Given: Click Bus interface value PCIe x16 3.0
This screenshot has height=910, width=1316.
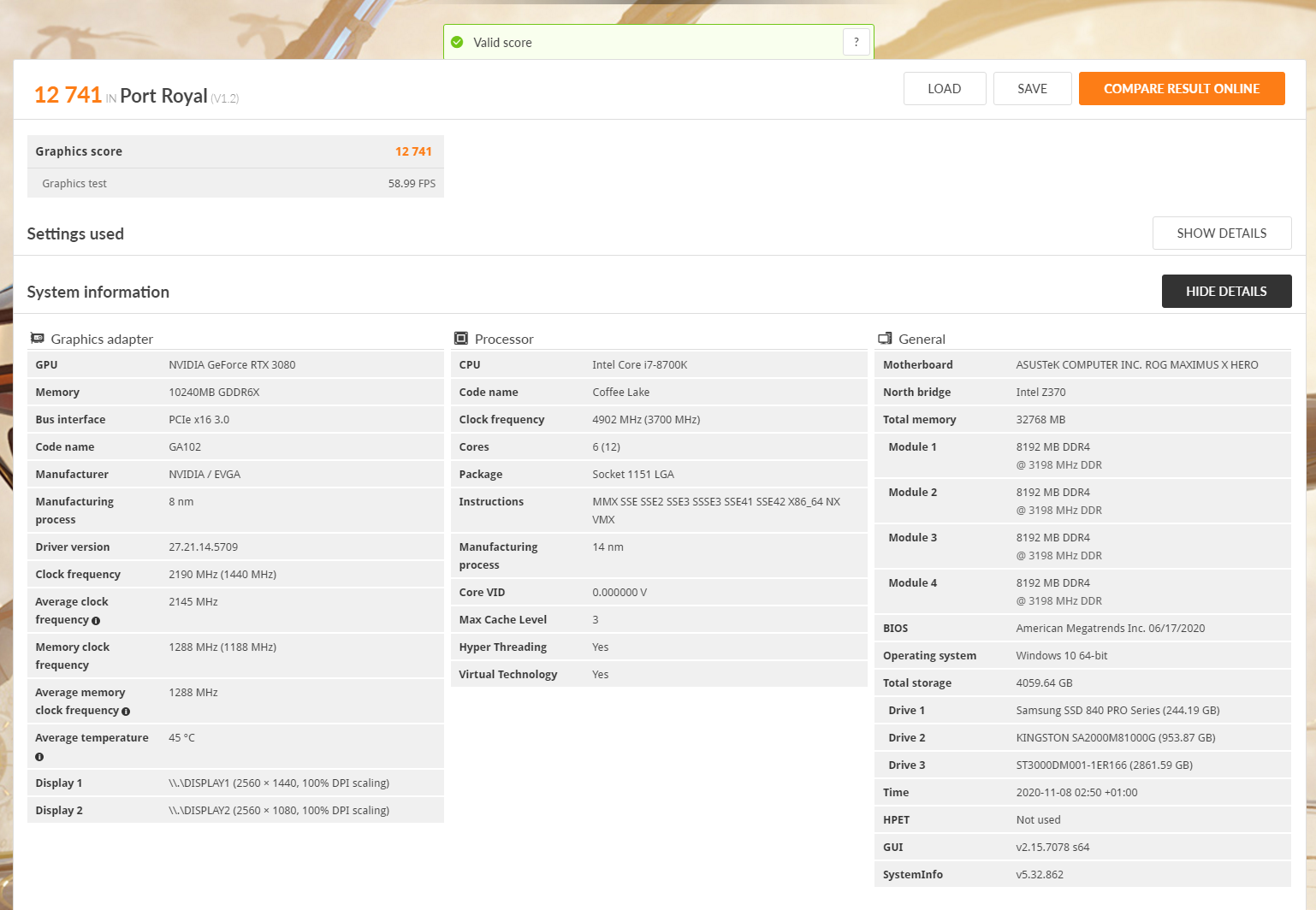Looking at the screenshot, I should tap(199, 419).
